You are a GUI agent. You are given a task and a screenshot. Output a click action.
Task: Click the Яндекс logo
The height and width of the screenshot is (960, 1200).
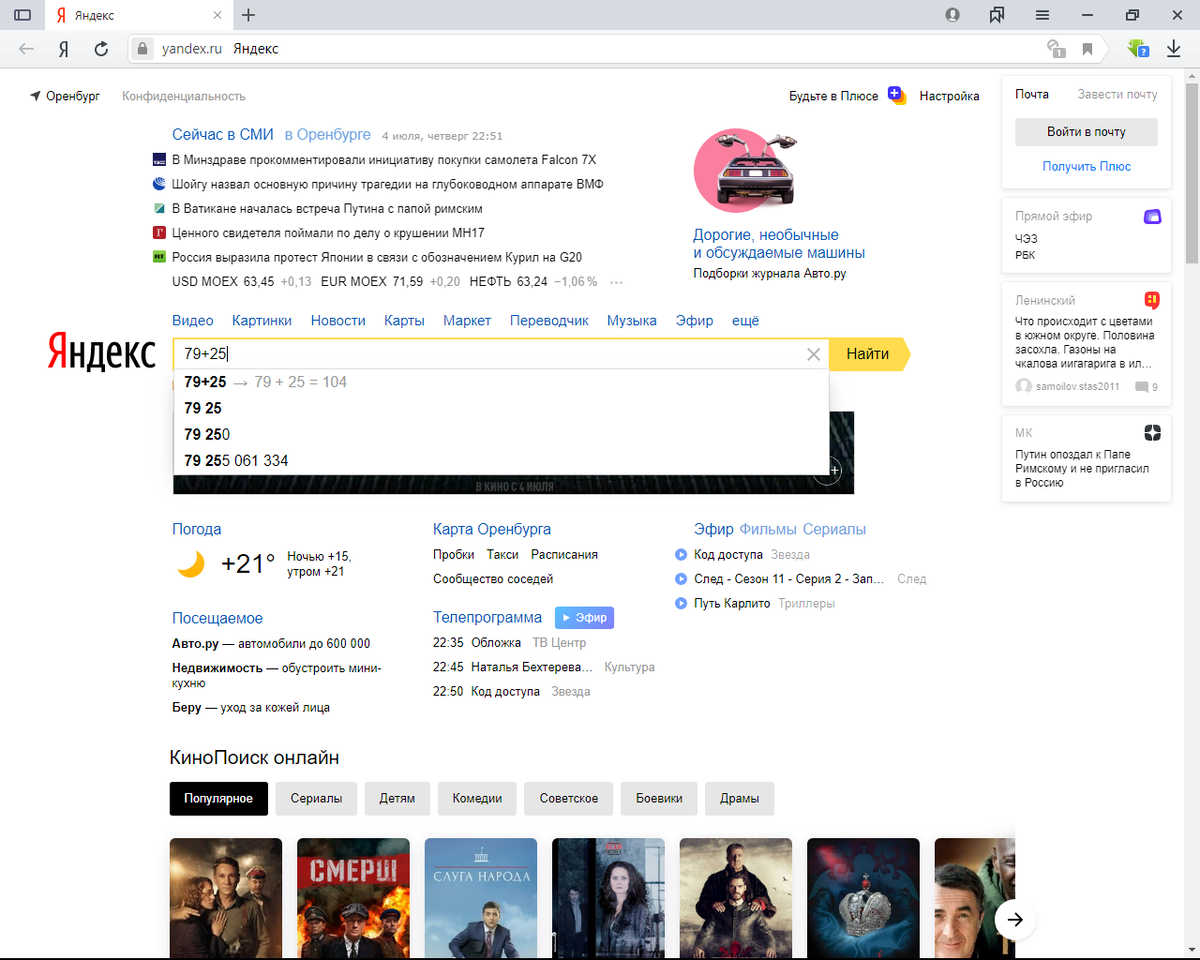click(x=102, y=354)
